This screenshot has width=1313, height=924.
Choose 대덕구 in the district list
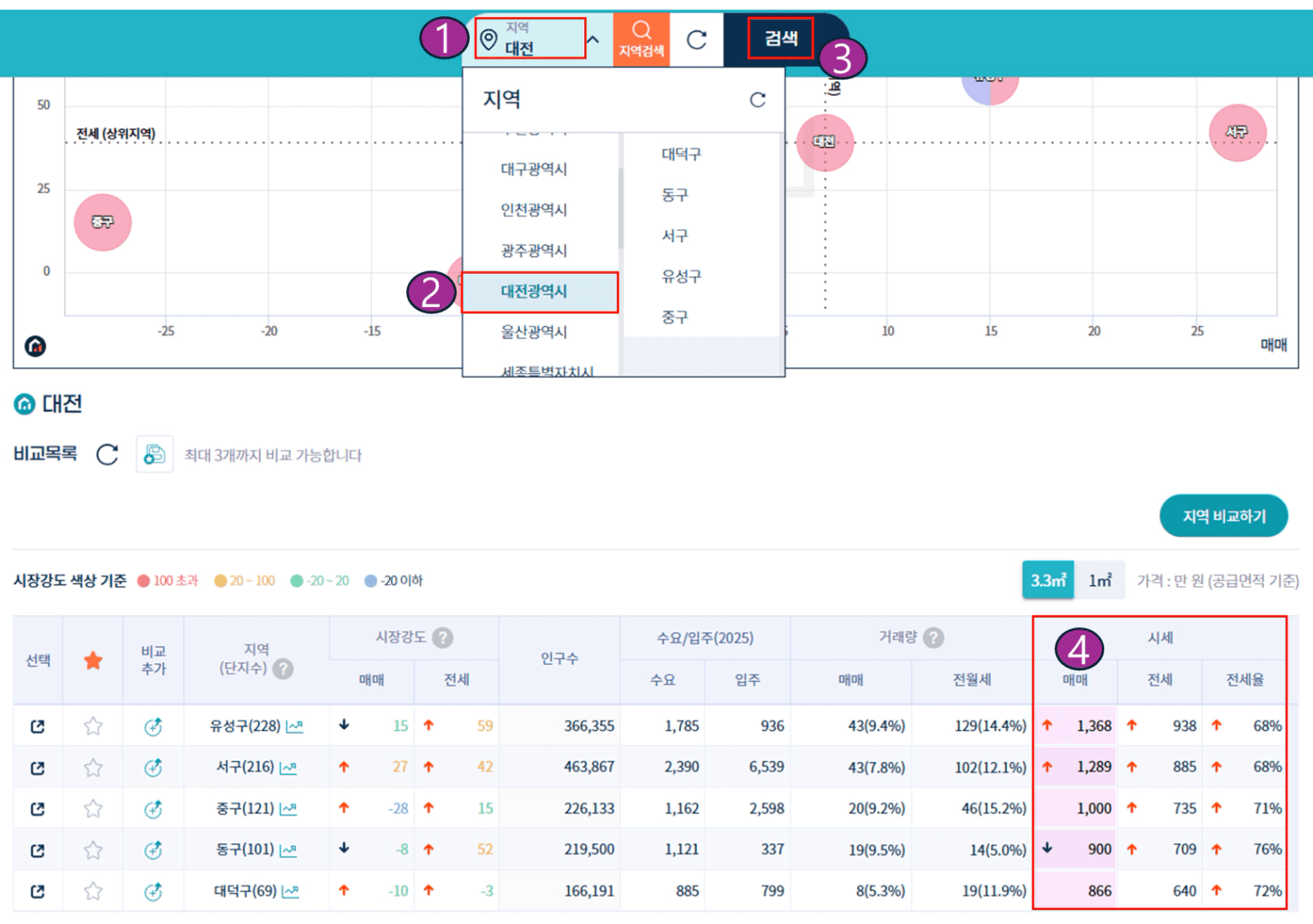(x=681, y=154)
